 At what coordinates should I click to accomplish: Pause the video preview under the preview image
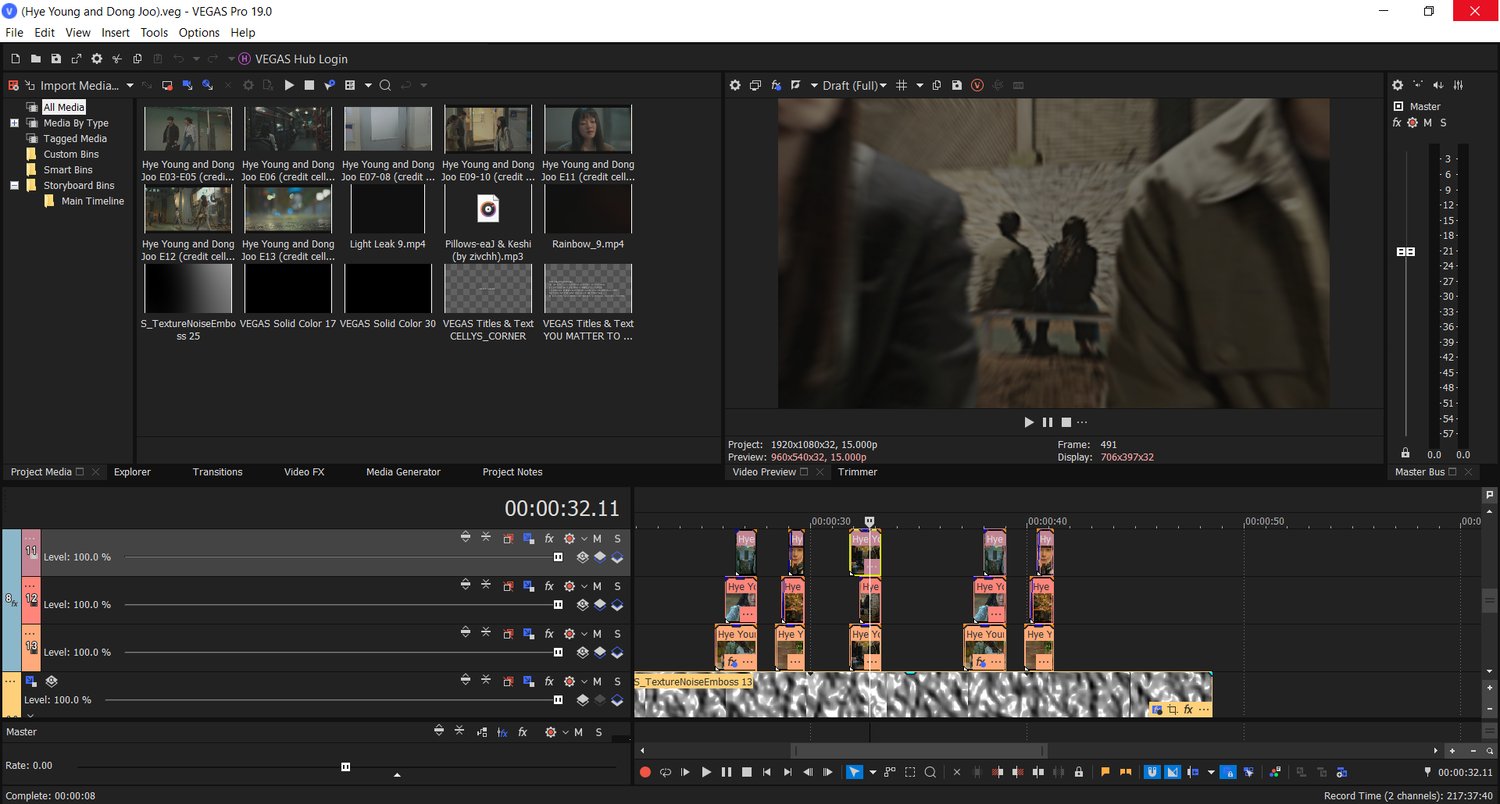[1048, 422]
